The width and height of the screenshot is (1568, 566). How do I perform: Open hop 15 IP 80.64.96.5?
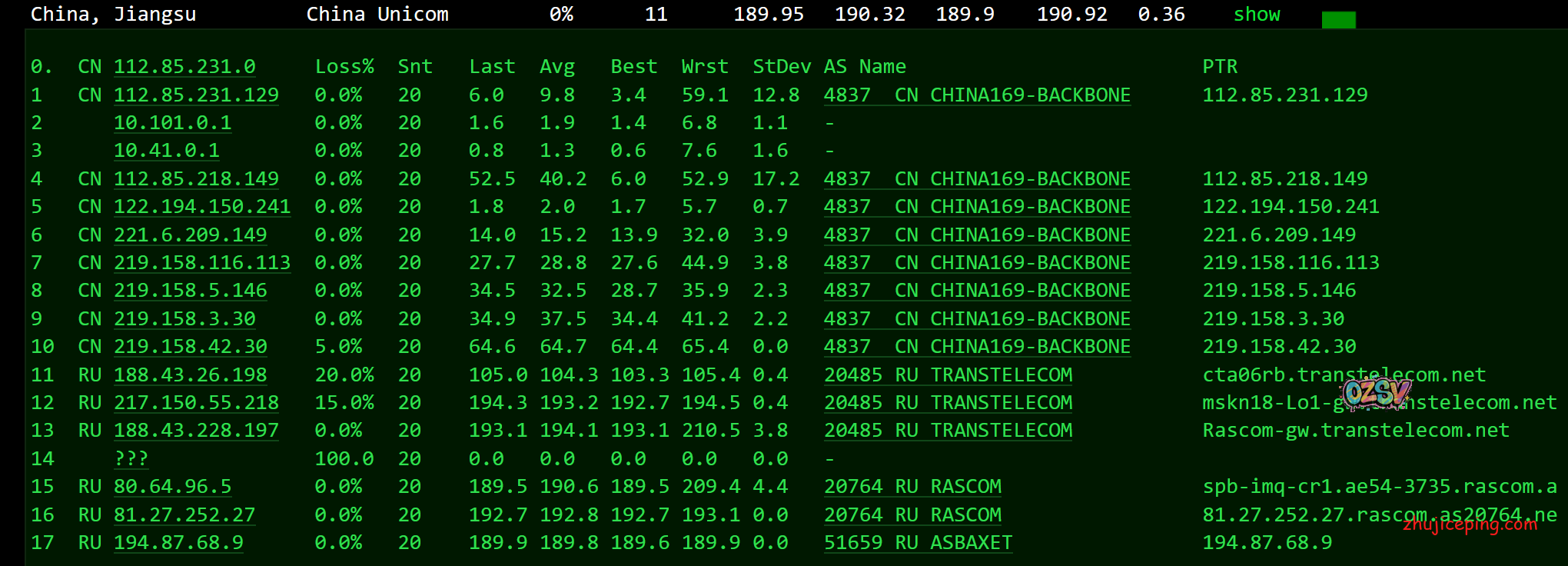click(172, 487)
